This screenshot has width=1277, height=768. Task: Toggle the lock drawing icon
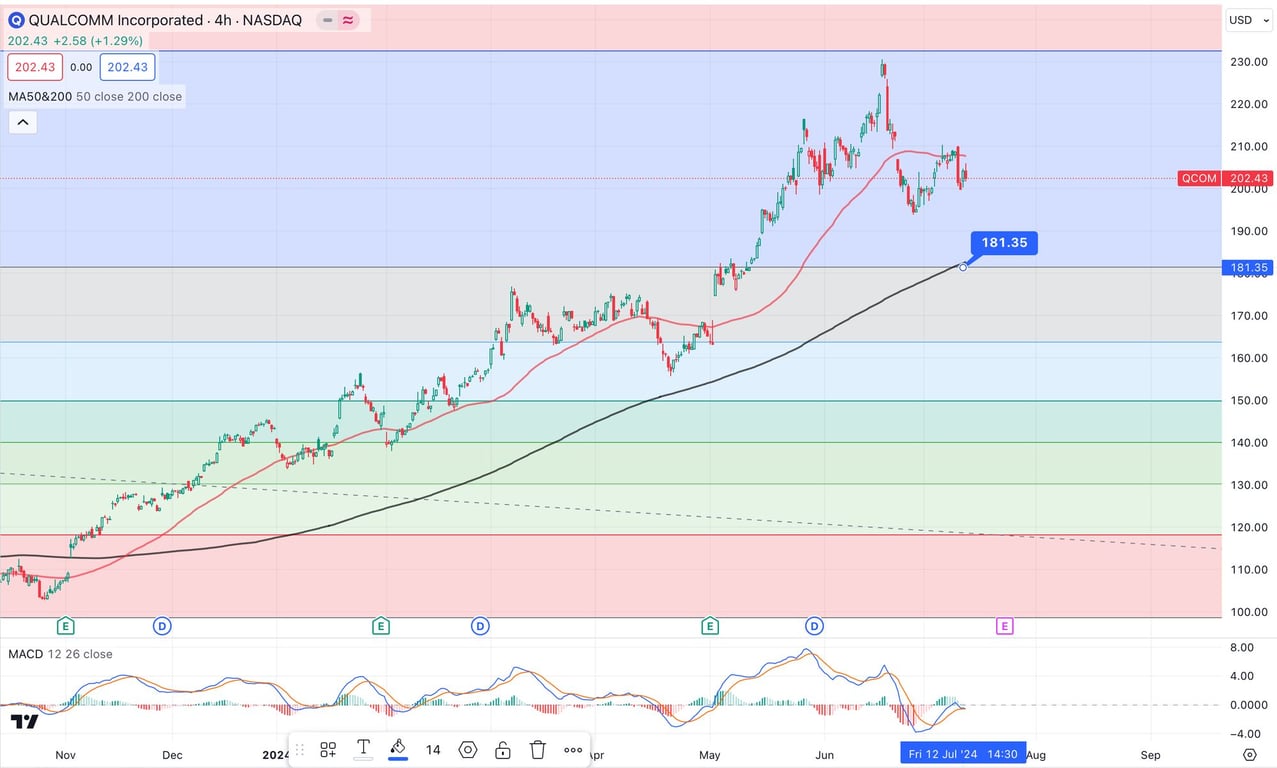503,749
